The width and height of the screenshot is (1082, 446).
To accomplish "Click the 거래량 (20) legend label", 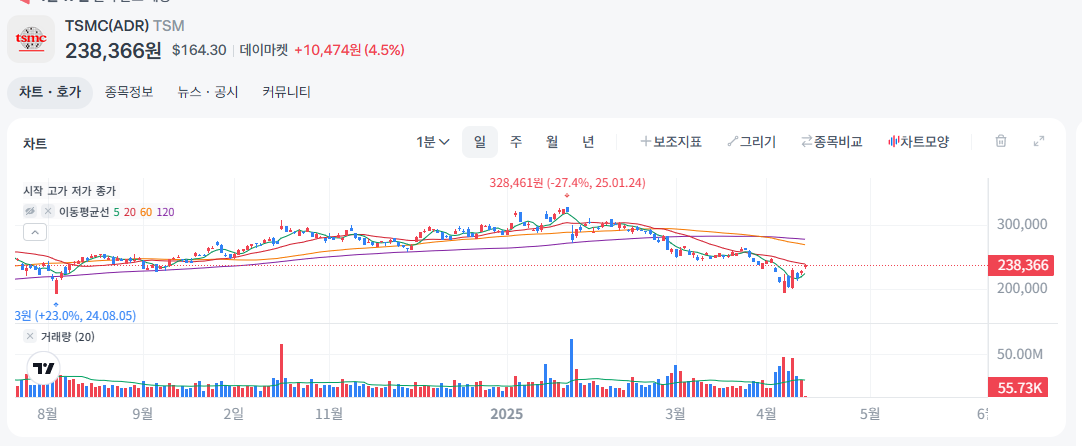I will (x=68, y=337).
